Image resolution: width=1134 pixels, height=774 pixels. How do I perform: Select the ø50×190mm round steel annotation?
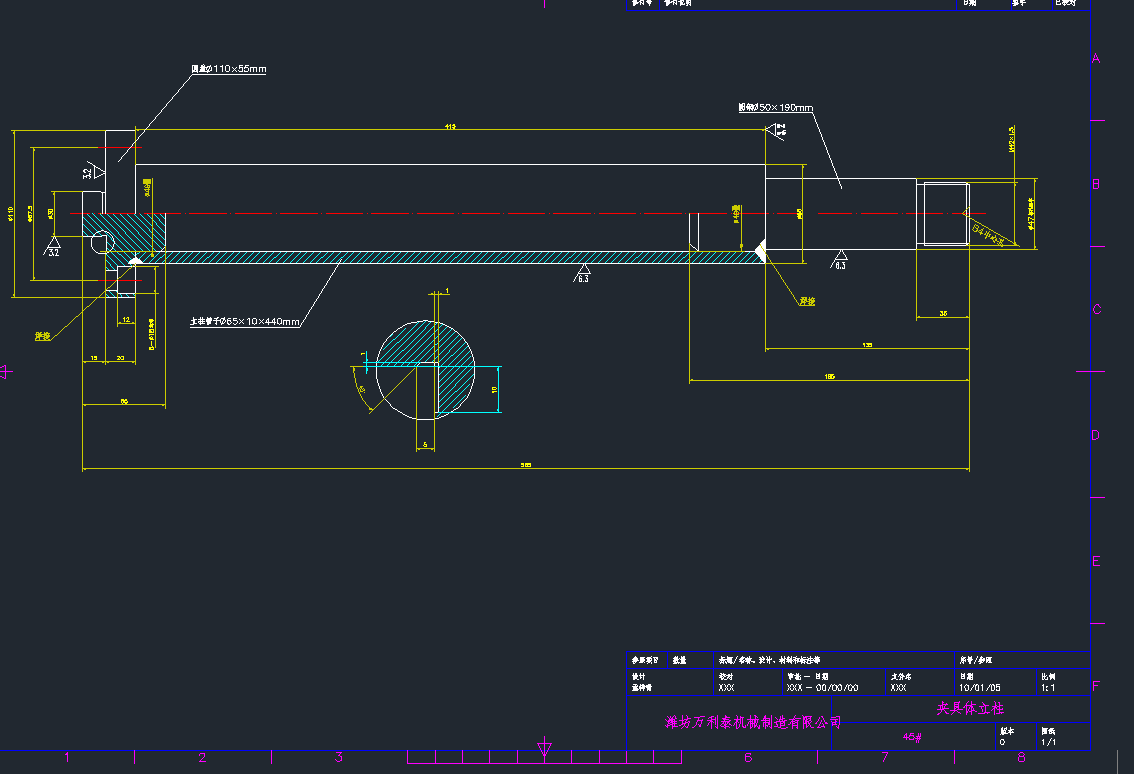775,107
